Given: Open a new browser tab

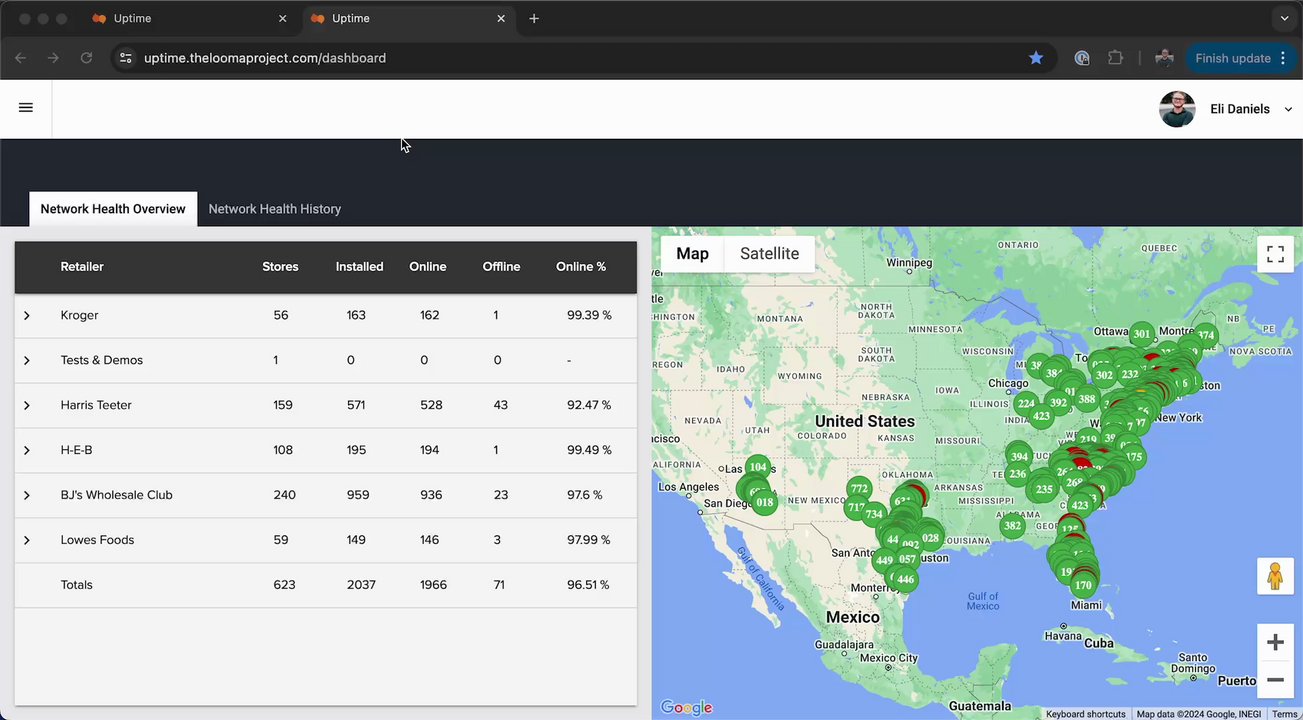Looking at the screenshot, I should [534, 18].
